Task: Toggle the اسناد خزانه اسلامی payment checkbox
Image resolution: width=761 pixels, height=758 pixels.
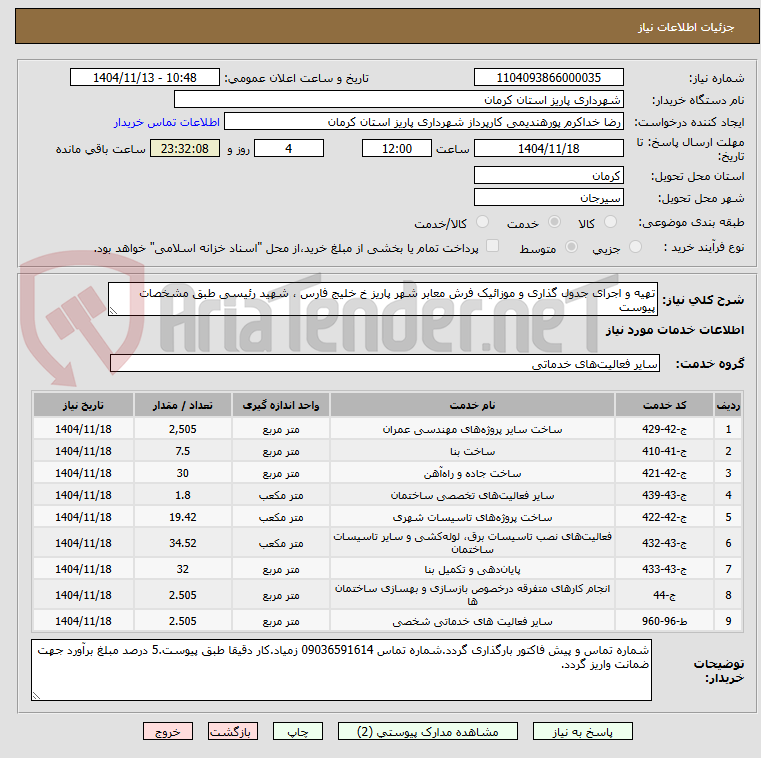Action: 493,246
